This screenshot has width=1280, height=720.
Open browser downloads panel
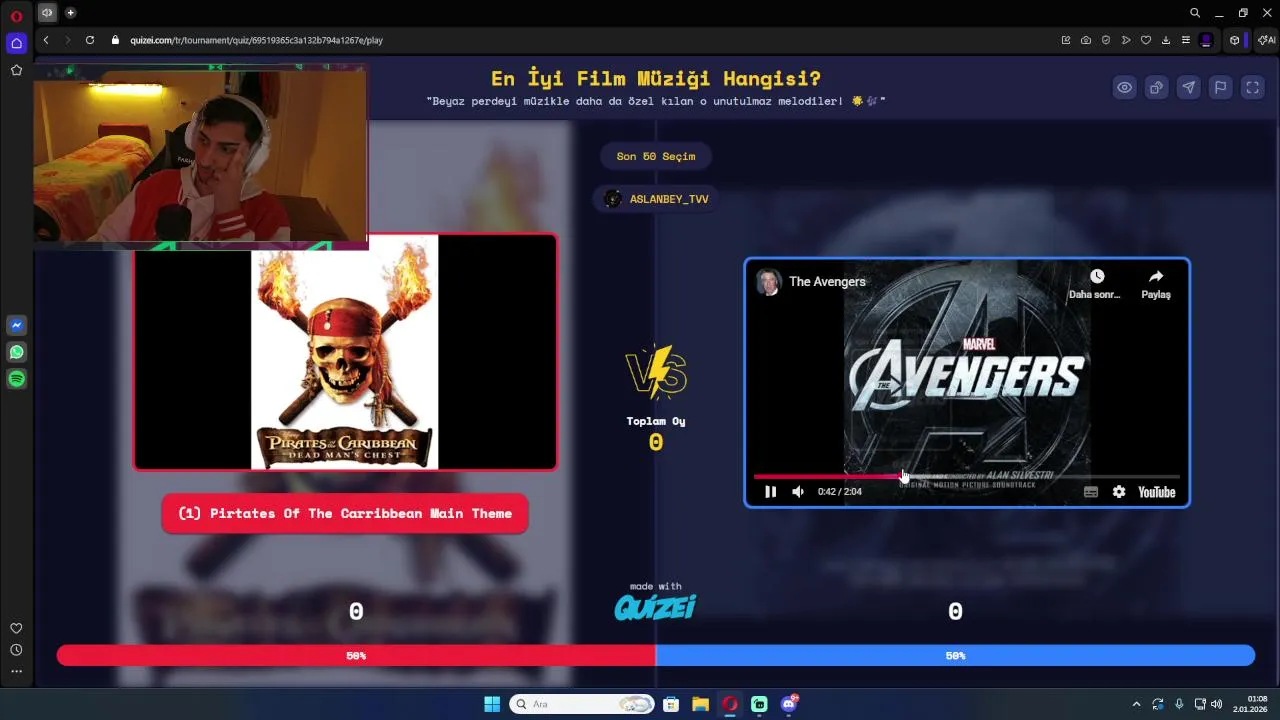tap(1166, 40)
